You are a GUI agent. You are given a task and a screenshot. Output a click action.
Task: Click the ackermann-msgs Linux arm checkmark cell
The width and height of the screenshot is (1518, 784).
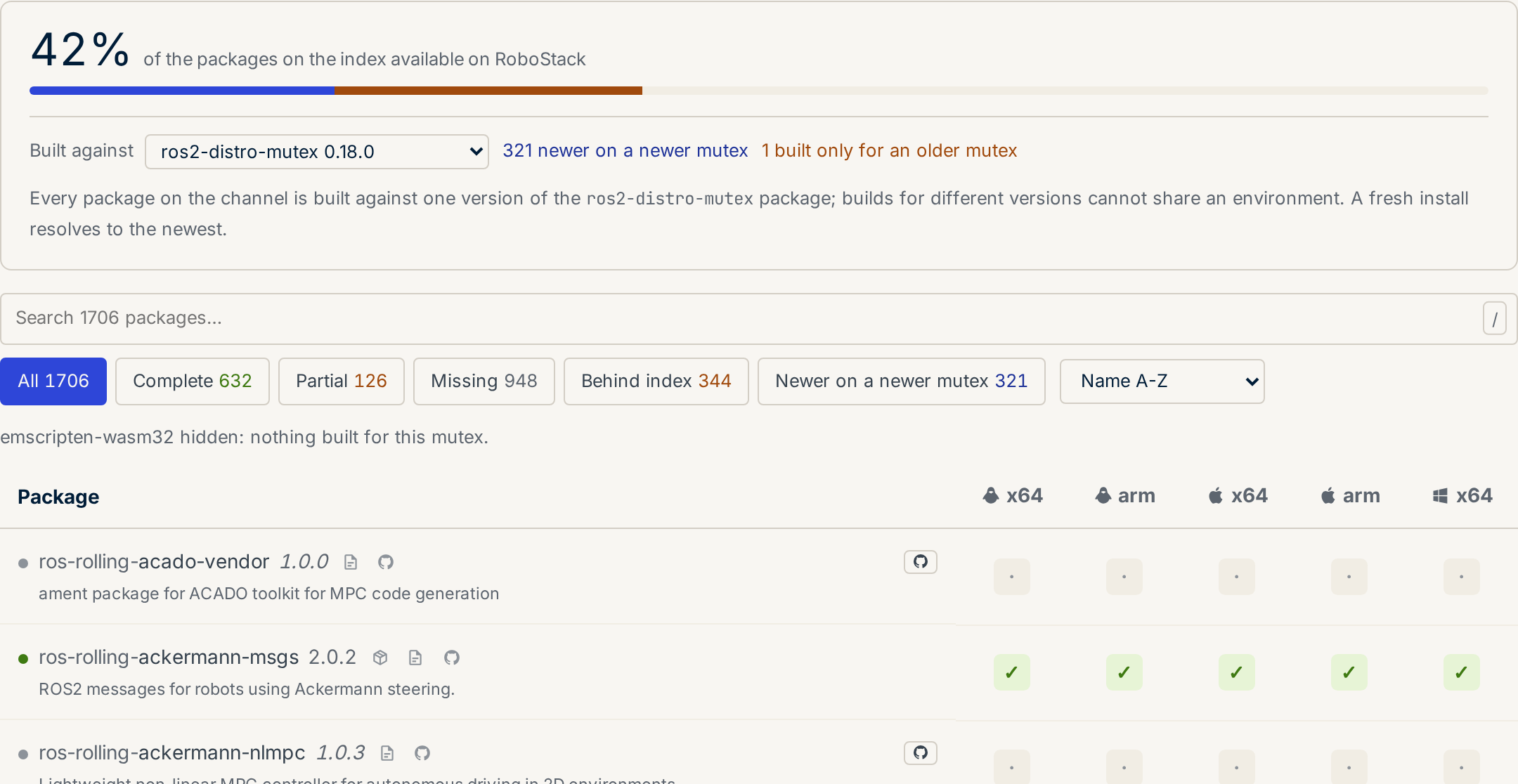click(x=1124, y=672)
